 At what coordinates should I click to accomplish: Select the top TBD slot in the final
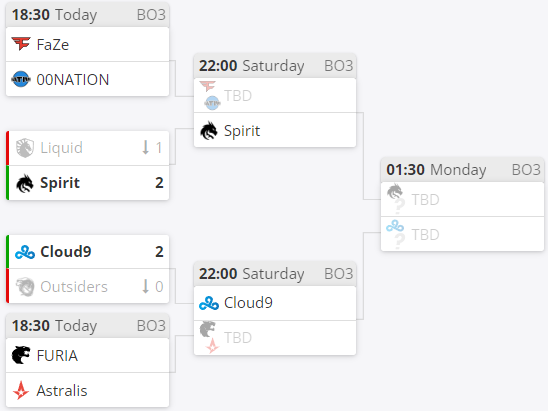click(x=462, y=199)
